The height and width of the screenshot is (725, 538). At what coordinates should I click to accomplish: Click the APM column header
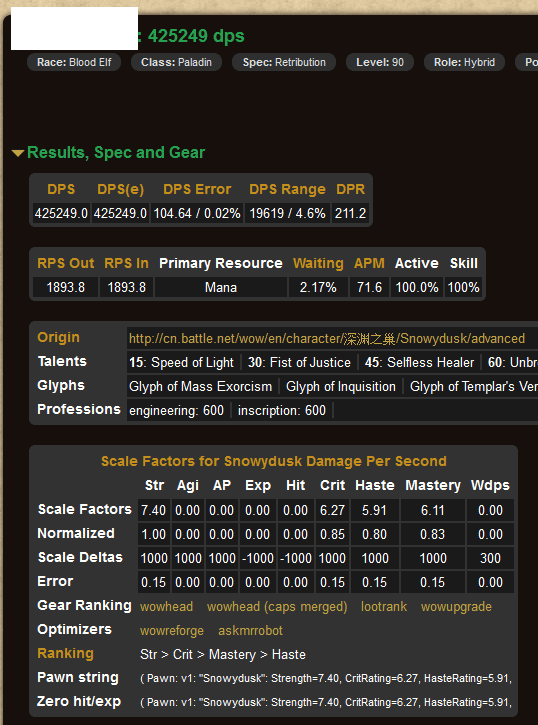(x=369, y=263)
